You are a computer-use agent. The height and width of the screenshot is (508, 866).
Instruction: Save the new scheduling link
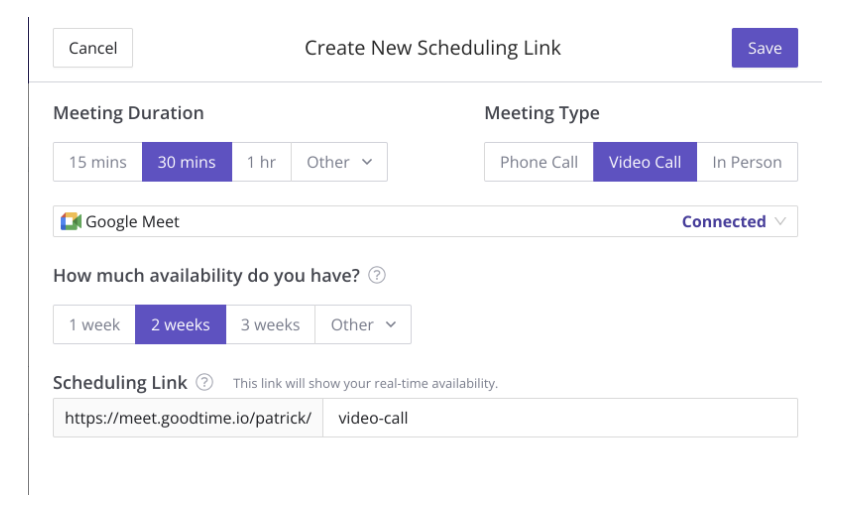764,48
